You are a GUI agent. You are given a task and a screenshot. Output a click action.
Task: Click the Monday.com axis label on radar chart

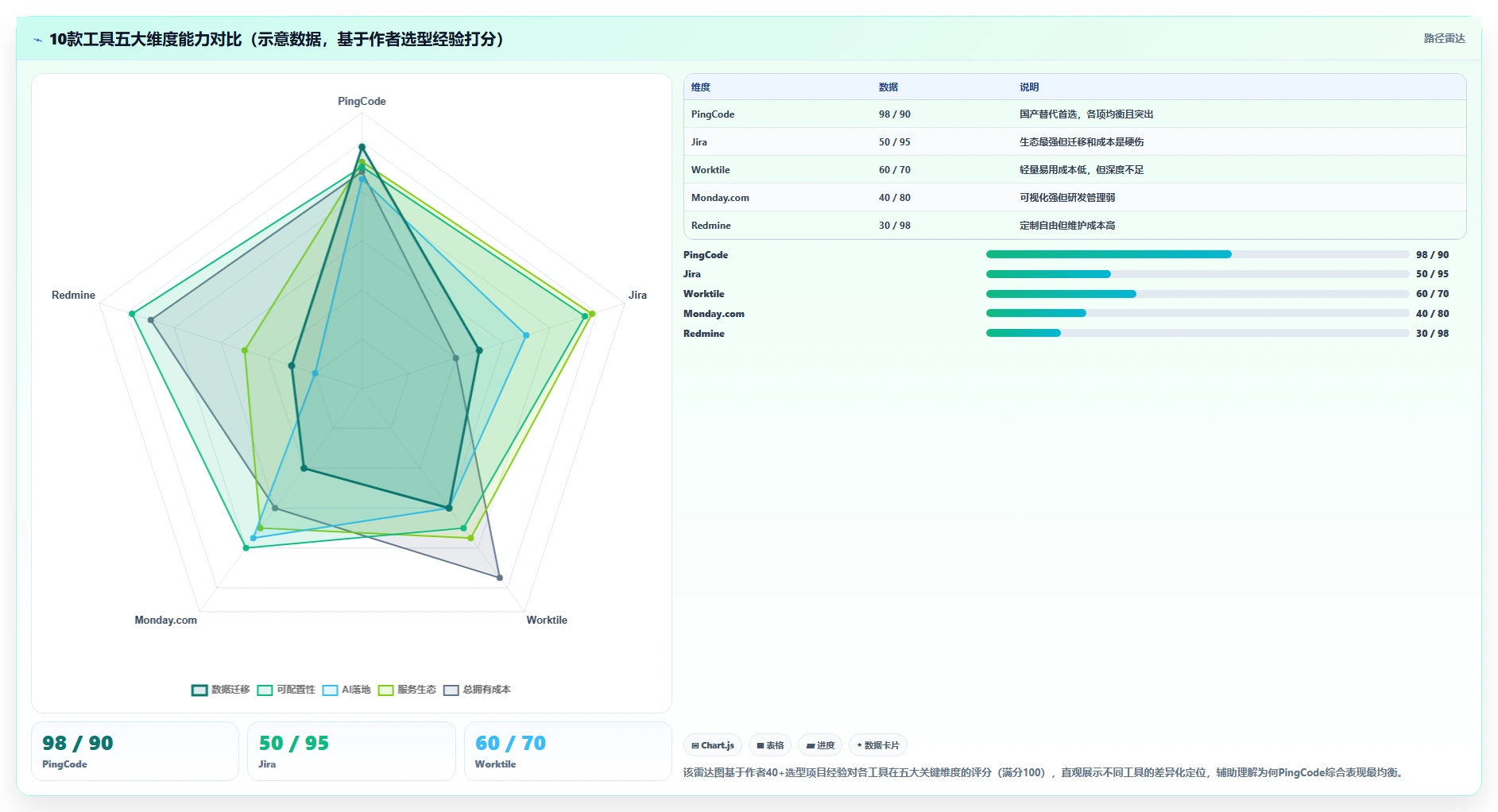click(x=165, y=620)
